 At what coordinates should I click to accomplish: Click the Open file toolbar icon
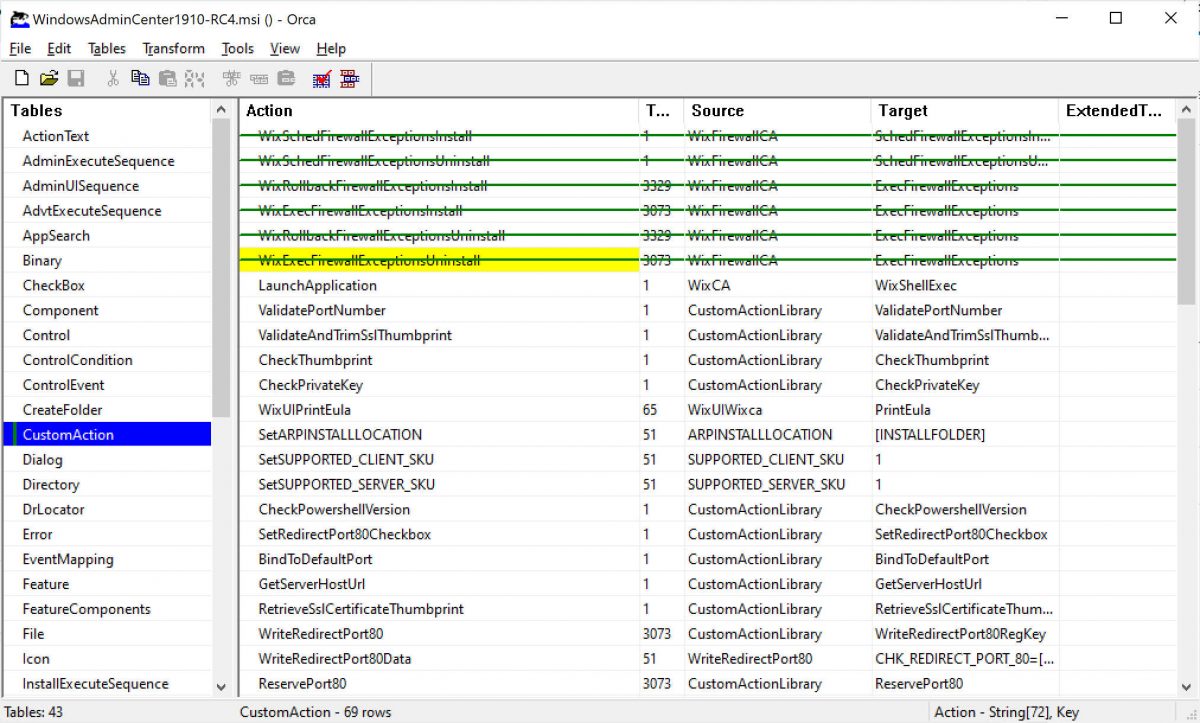(x=48, y=77)
